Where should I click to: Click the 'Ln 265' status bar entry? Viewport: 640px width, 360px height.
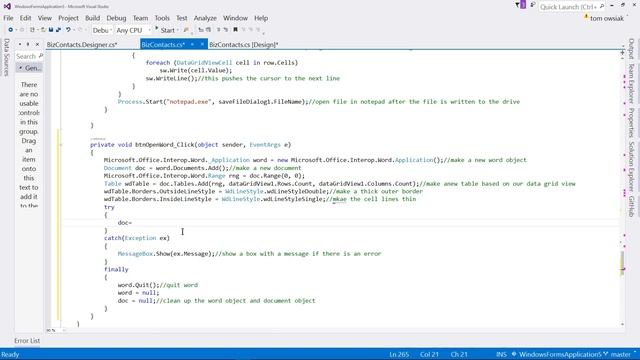click(399, 354)
